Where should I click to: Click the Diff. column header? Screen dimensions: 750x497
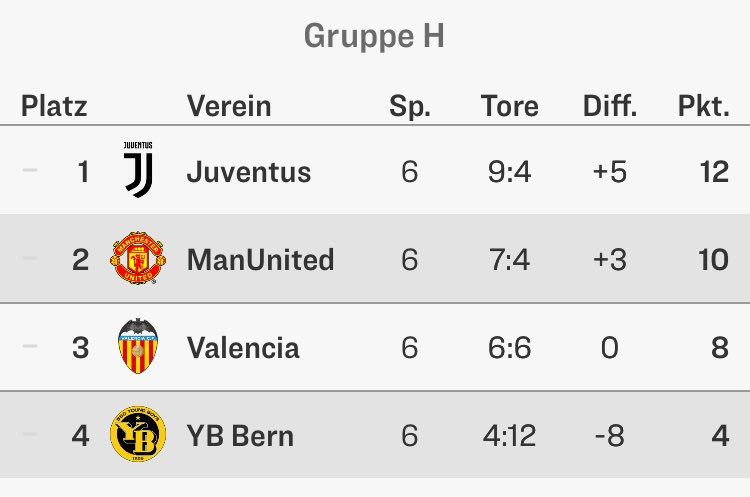point(609,105)
